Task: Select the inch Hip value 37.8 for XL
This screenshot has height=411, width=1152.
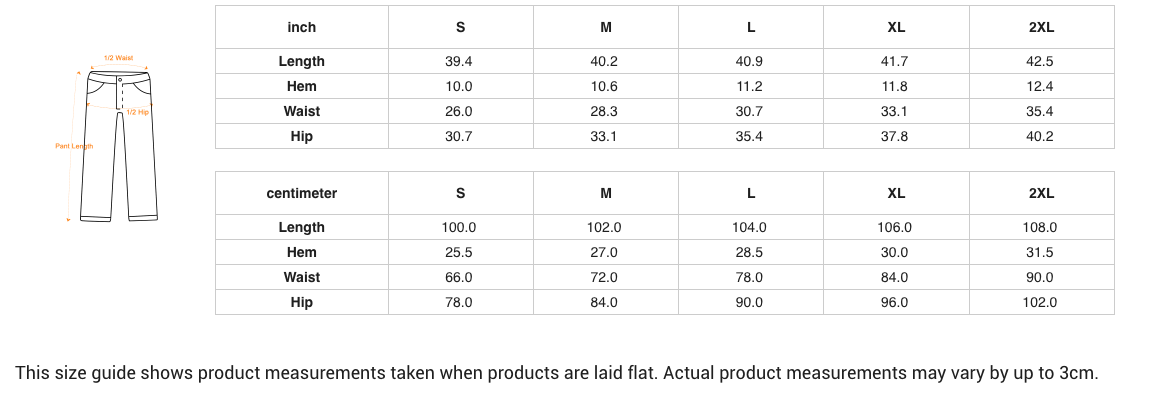Action: point(894,136)
